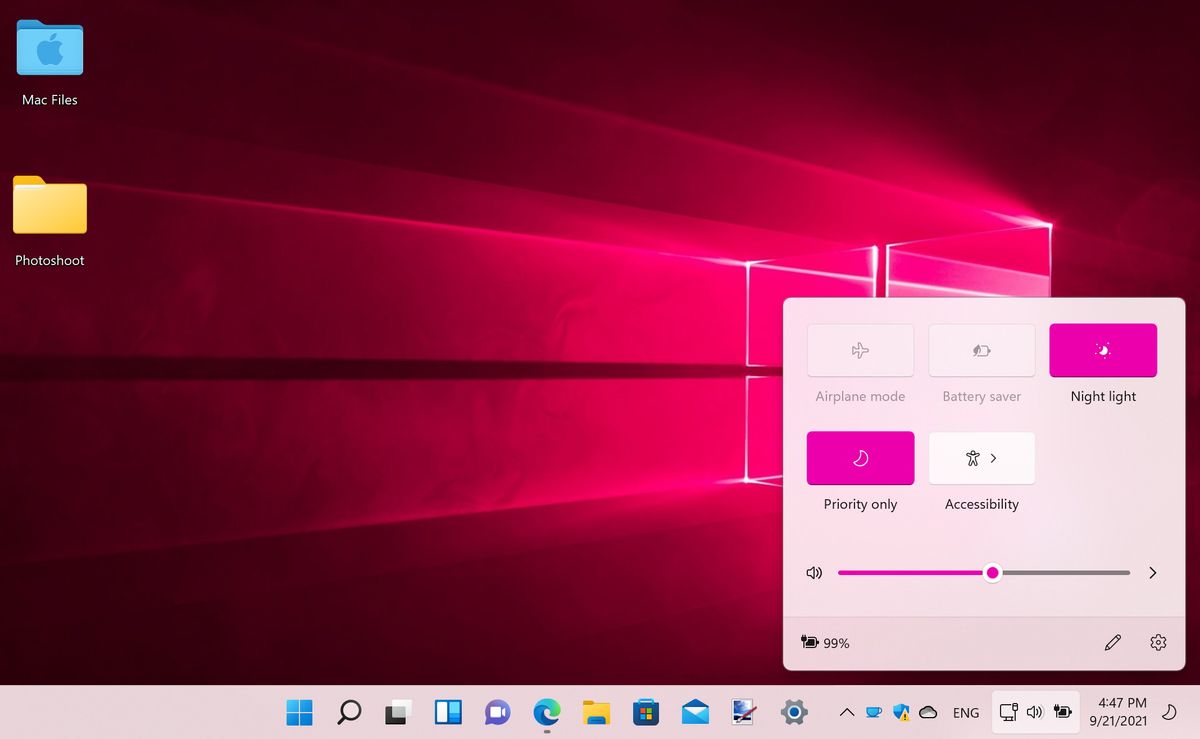Toggle Airplane mode off if enabled
The height and width of the screenshot is (739, 1200).
(860, 350)
